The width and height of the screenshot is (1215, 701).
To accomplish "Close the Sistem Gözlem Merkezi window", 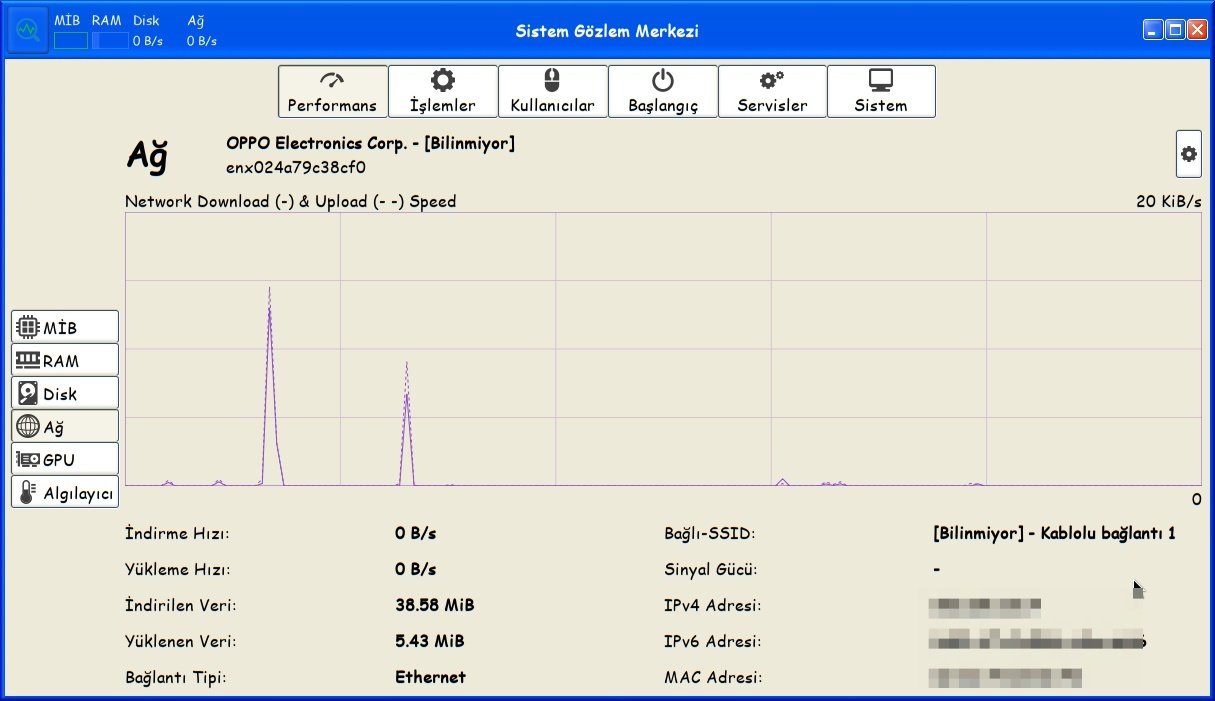I will coord(1197,30).
